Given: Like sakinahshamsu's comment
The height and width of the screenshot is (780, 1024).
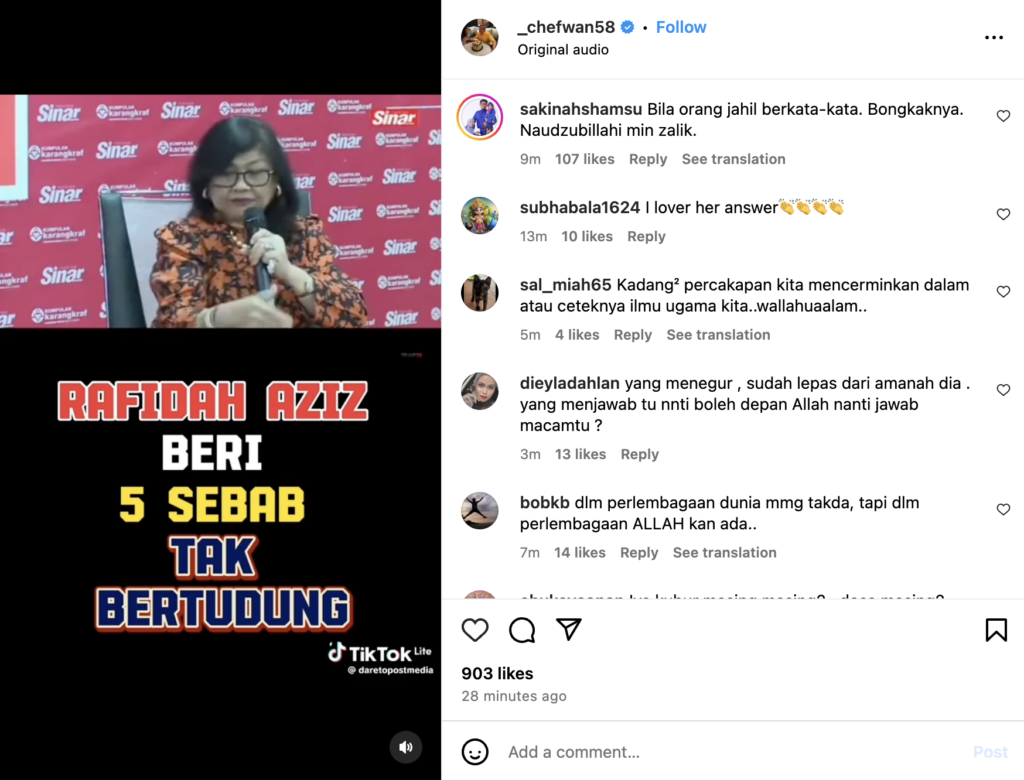Looking at the screenshot, I should pyautogui.click(x=1003, y=116).
